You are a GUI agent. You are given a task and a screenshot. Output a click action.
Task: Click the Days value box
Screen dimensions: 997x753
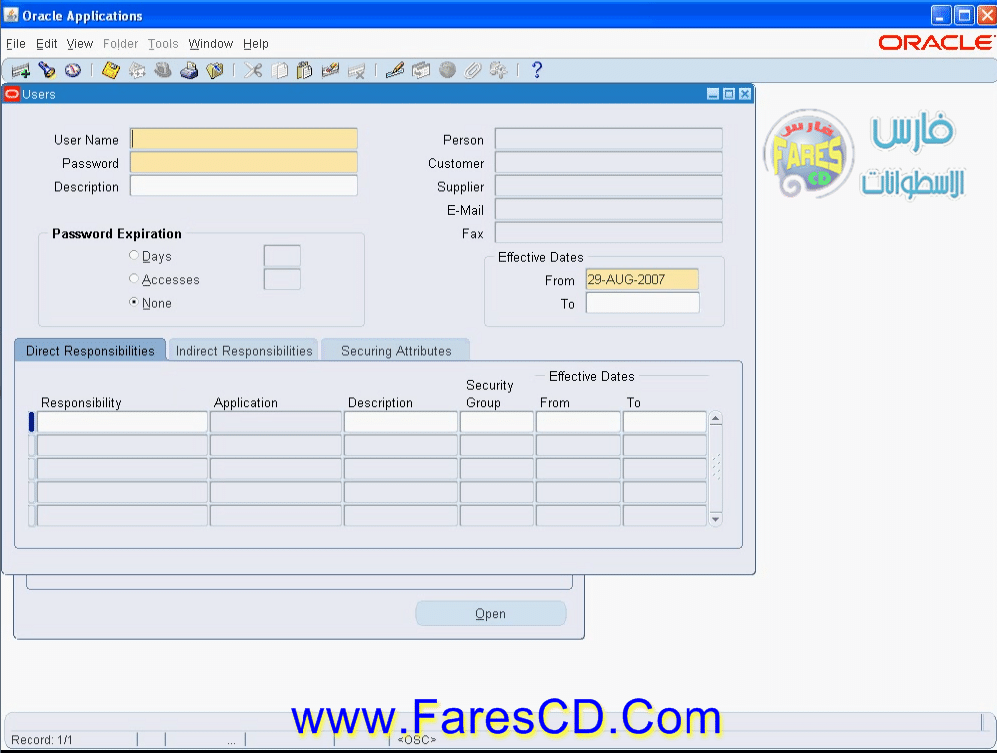point(282,256)
